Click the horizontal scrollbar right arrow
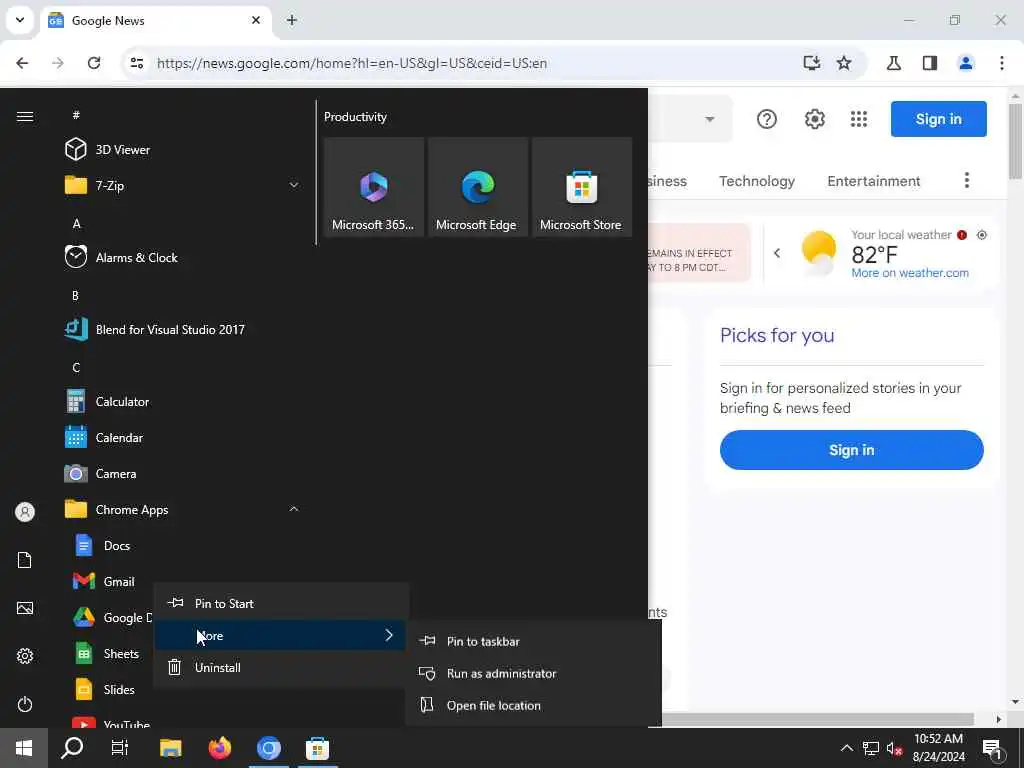 [x=999, y=719]
